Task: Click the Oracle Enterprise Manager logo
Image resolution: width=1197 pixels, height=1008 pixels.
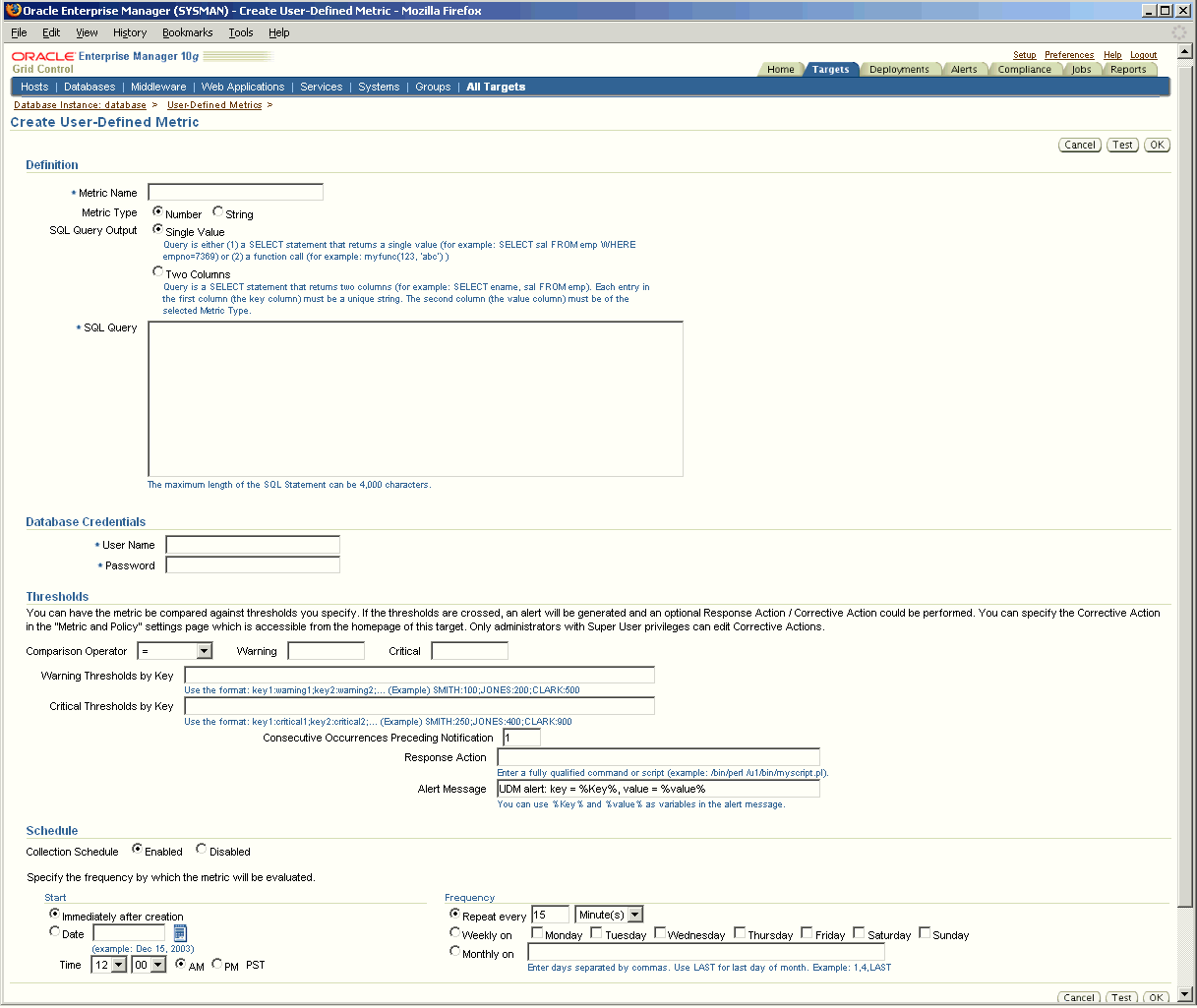Action: (105, 57)
